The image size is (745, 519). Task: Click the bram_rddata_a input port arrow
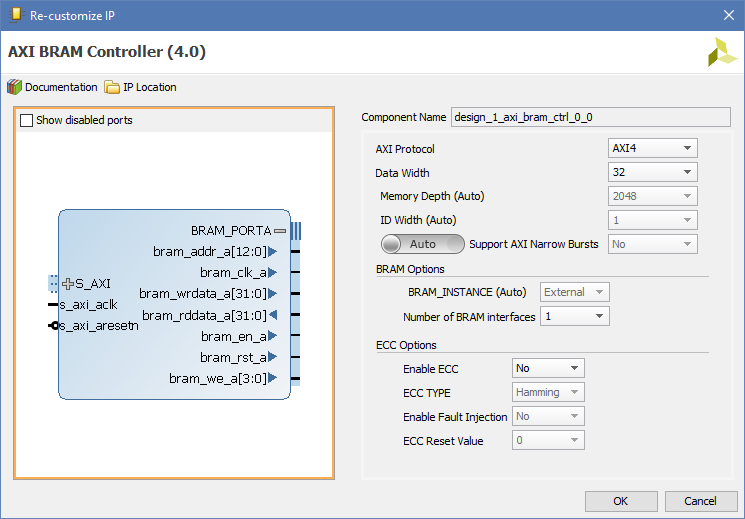click(272, 315)
